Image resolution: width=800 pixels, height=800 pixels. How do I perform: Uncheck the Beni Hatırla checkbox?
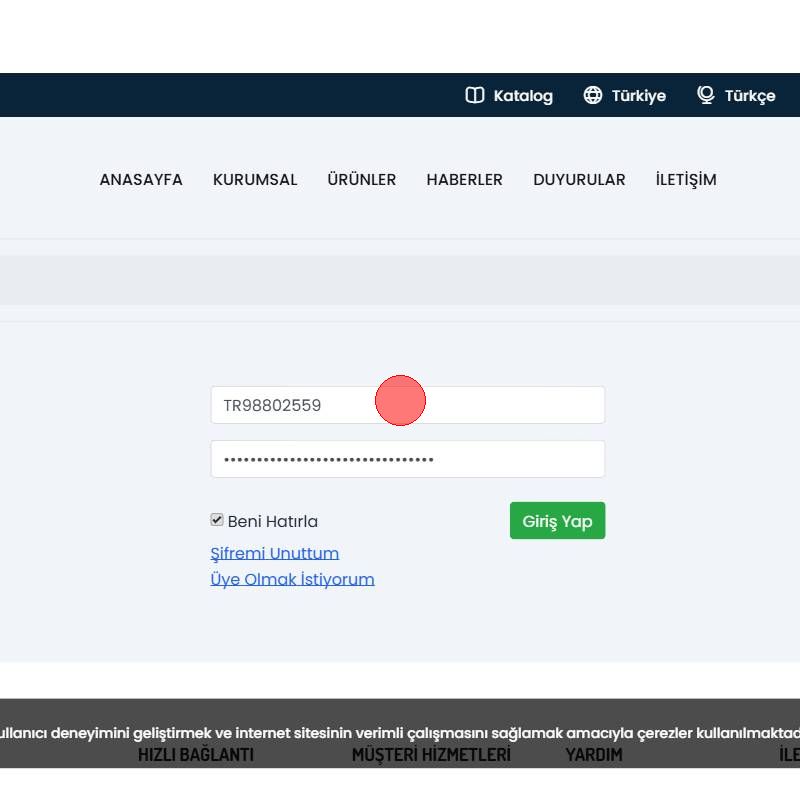tap(217, 520)
